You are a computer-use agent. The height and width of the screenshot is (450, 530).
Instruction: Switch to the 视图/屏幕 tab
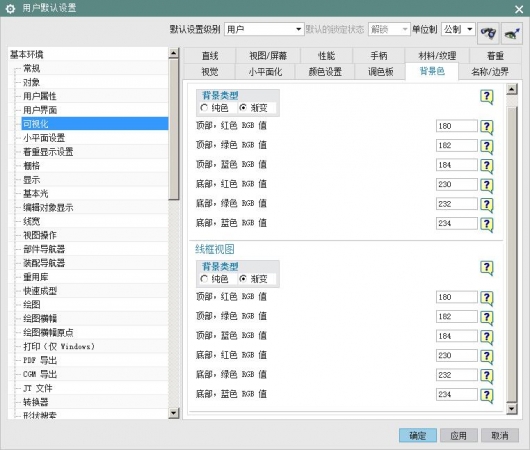click(x=268, y=55)
